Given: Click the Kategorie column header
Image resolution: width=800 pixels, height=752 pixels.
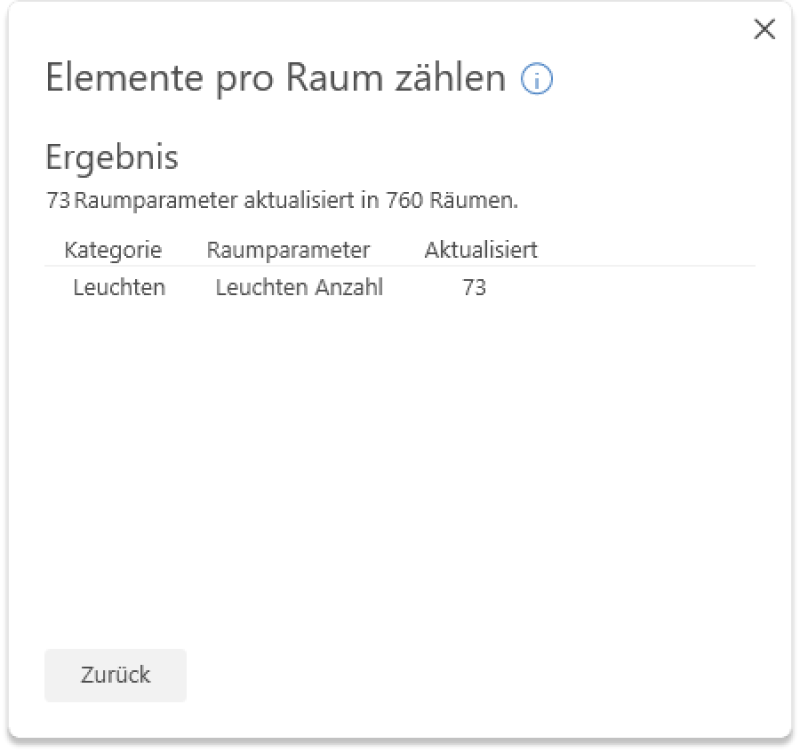Looking at the screenshot, I should 113,250.
